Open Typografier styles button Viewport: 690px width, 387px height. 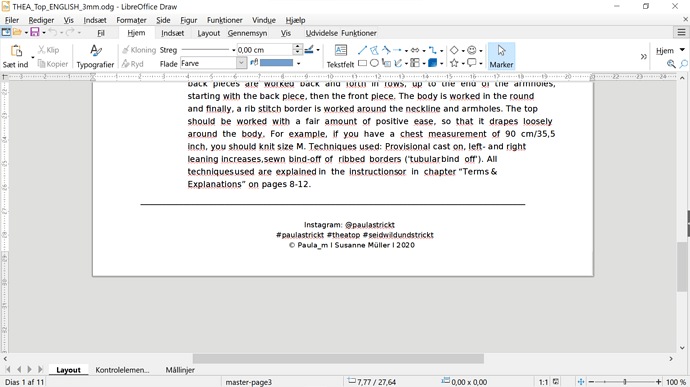click(95, 56)
